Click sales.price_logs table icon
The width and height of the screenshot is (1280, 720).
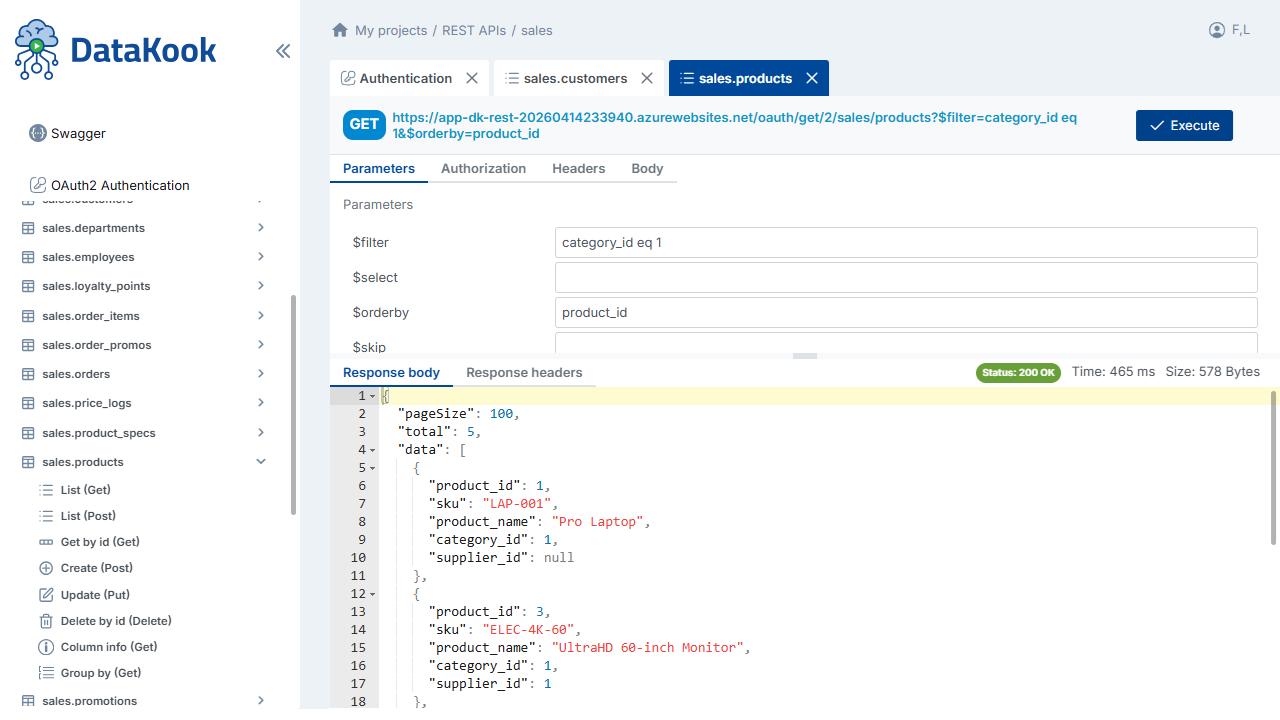point(28,403)
